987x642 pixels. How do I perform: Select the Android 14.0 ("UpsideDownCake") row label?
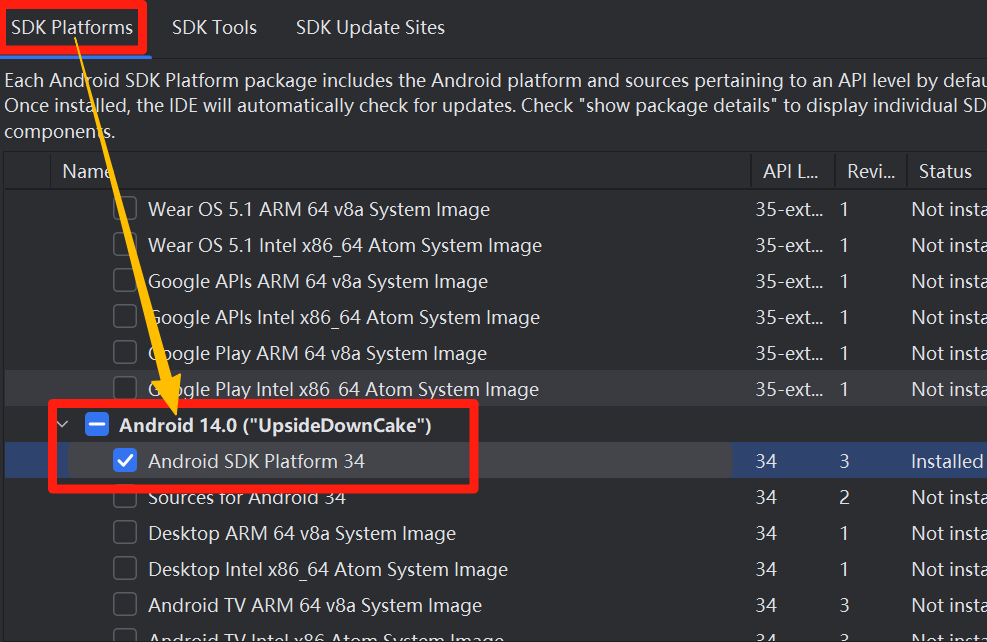pyautogui.click(x=275, y=425)
